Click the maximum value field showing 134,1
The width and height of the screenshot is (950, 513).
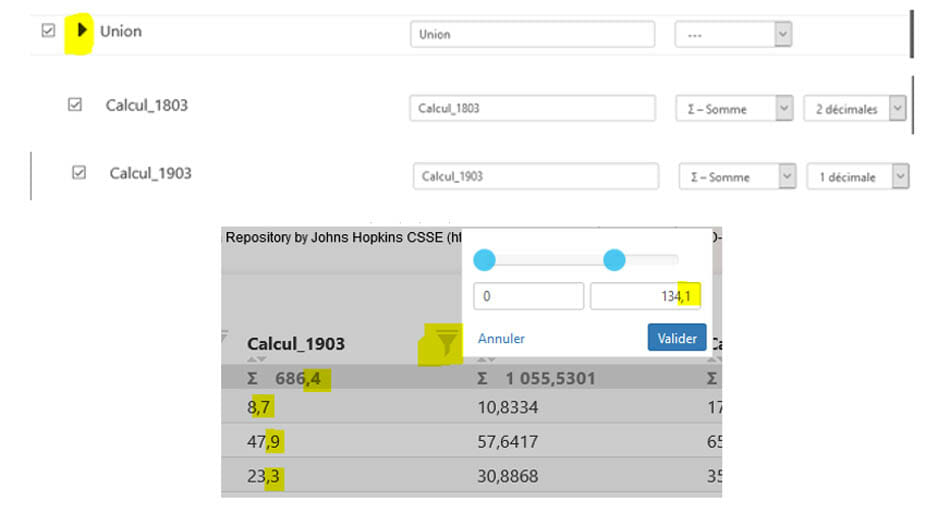tap(645, 296)
